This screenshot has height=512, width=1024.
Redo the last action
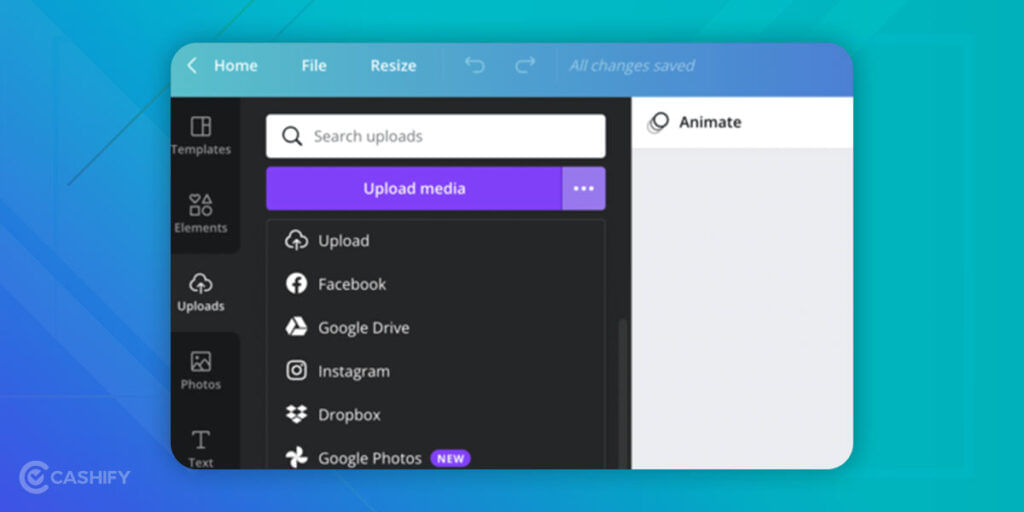pos(525,65)
